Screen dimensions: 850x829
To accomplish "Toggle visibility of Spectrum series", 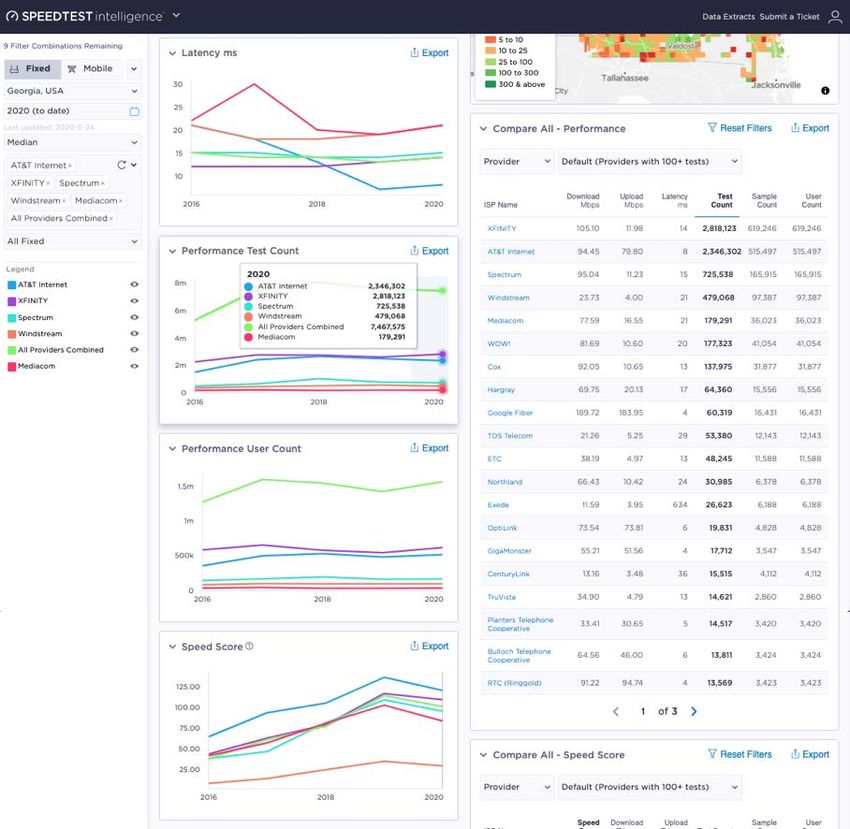I will (134, 318).
